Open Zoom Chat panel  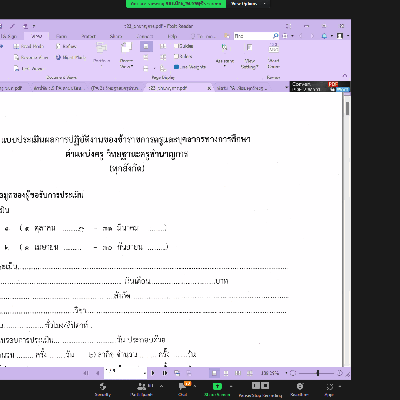(x=183, y=389)
